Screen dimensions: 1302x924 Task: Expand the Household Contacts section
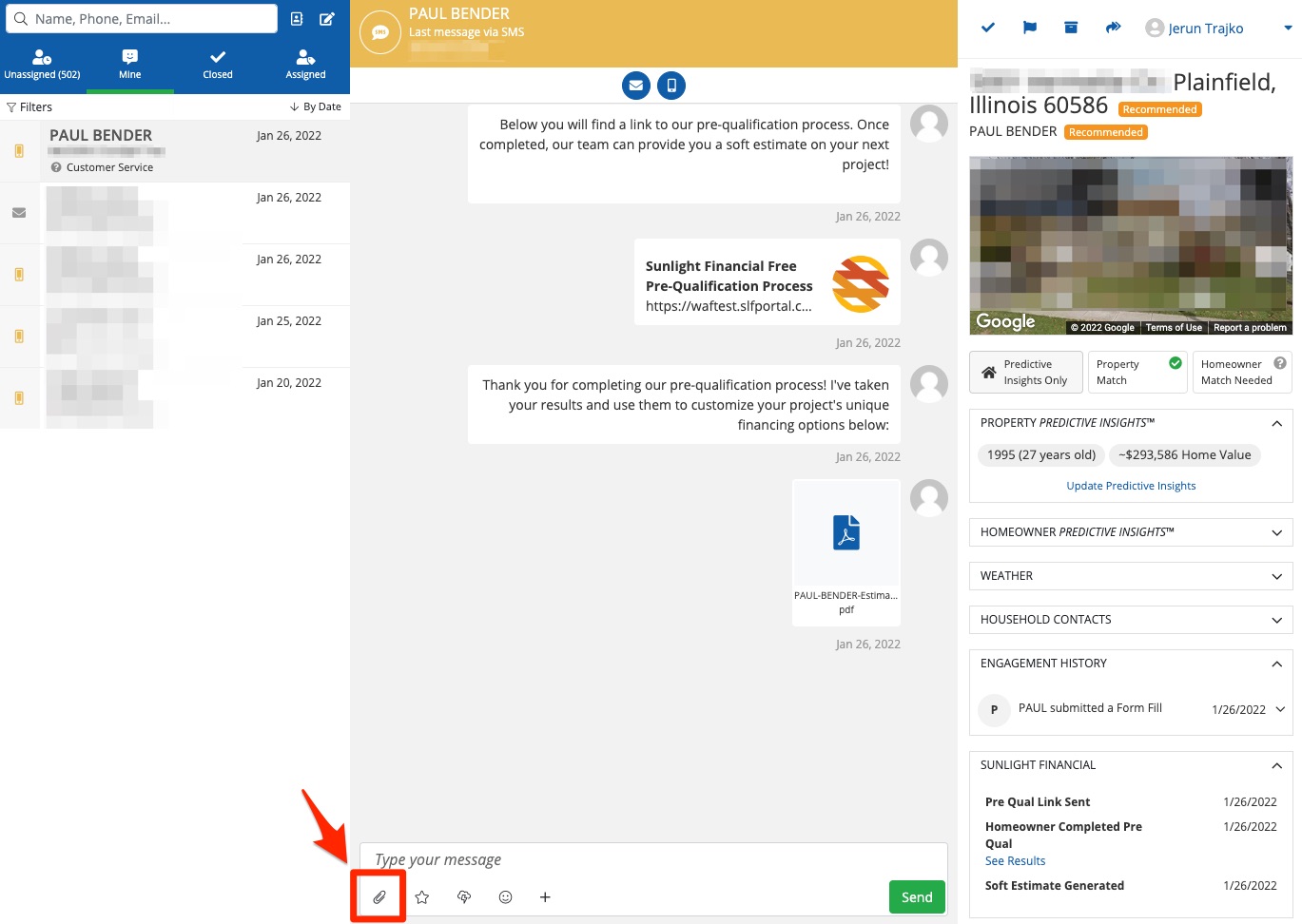point(1131,620)
